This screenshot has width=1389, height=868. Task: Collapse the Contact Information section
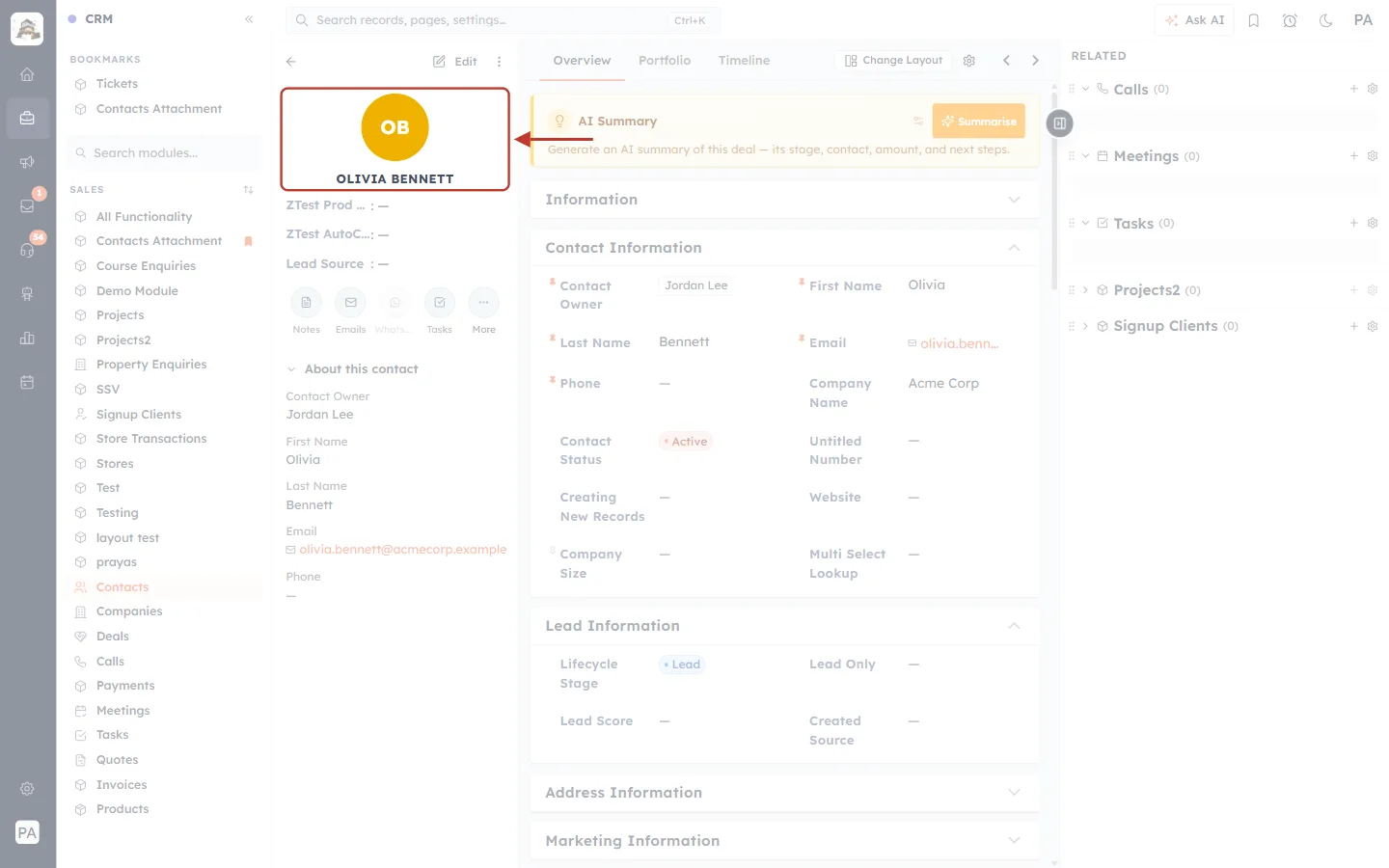click(1014, 248)
